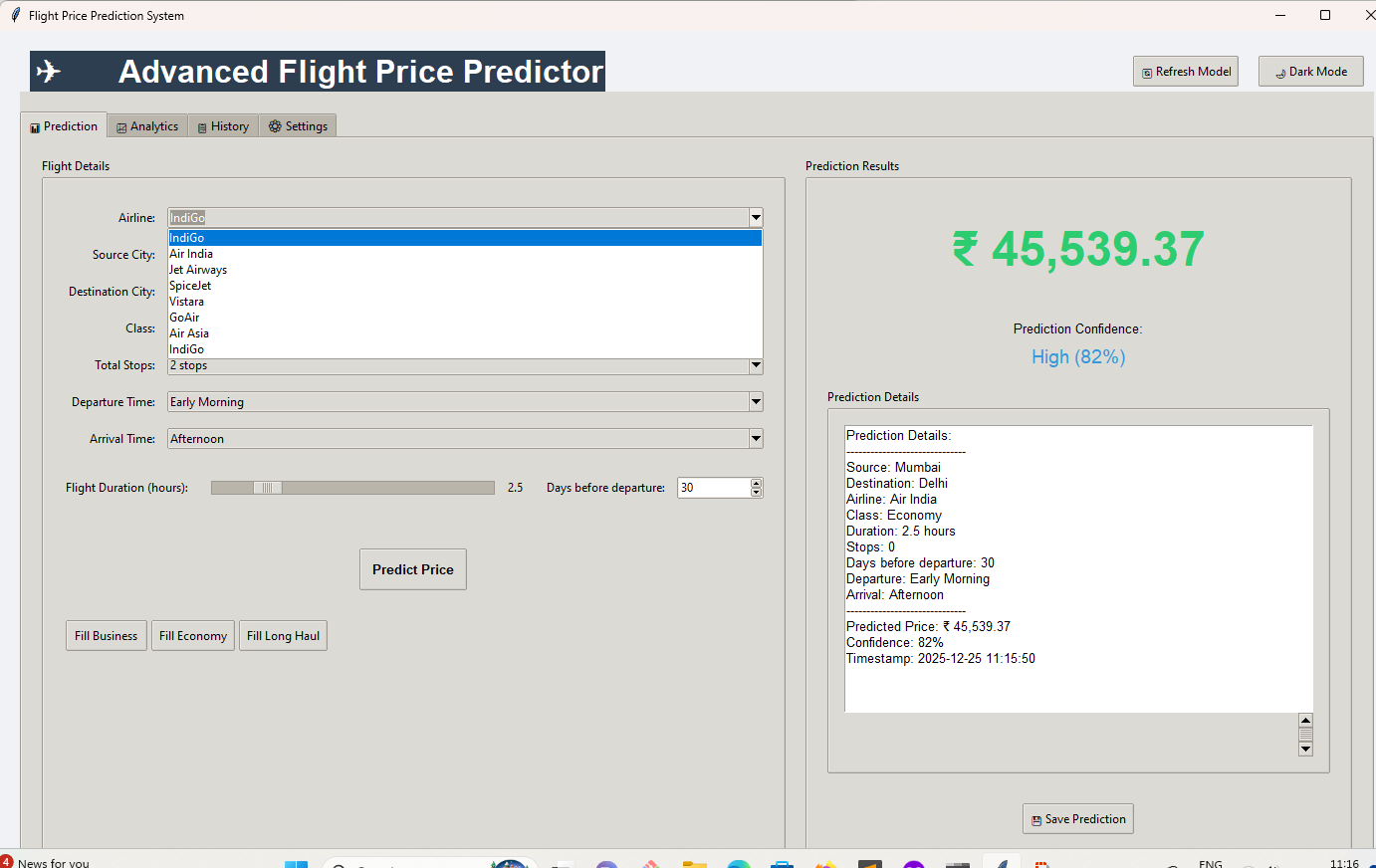This screenshot has height=868, width=1376.
Task: Go to the Settings tab
Action: (x=298, y=126)
